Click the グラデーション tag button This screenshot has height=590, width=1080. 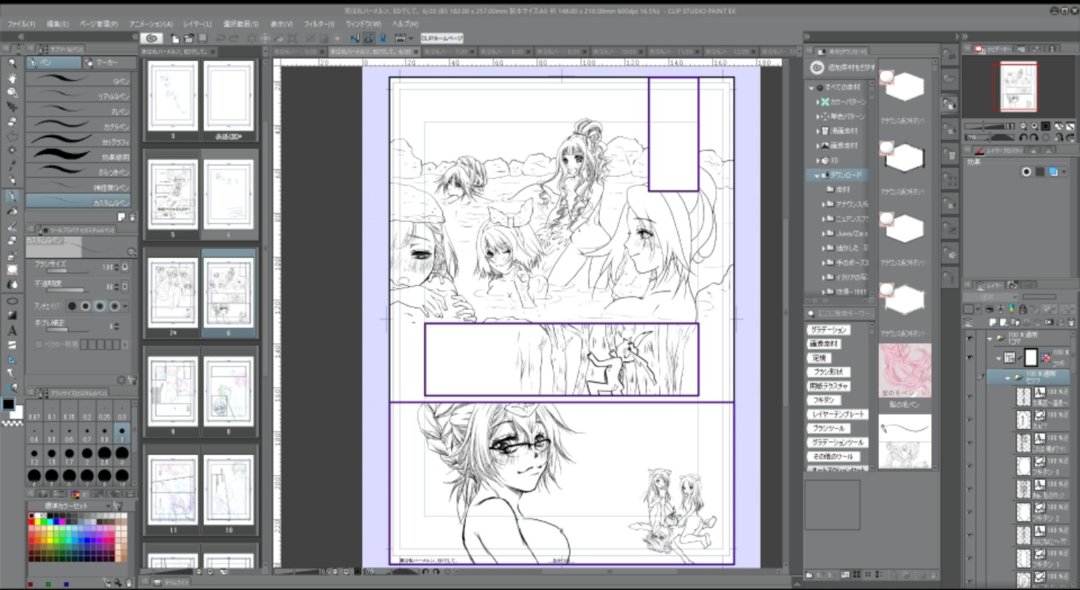[829, 330]
